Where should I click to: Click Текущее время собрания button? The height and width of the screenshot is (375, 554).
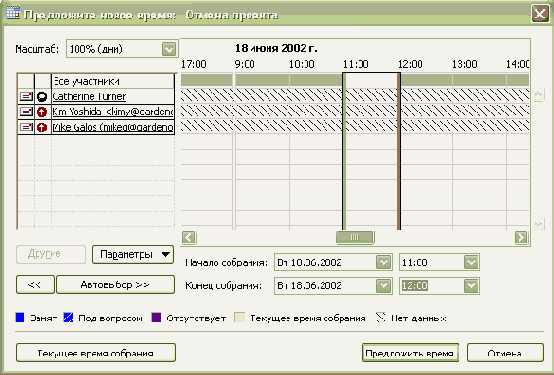[x=96, y=353]
